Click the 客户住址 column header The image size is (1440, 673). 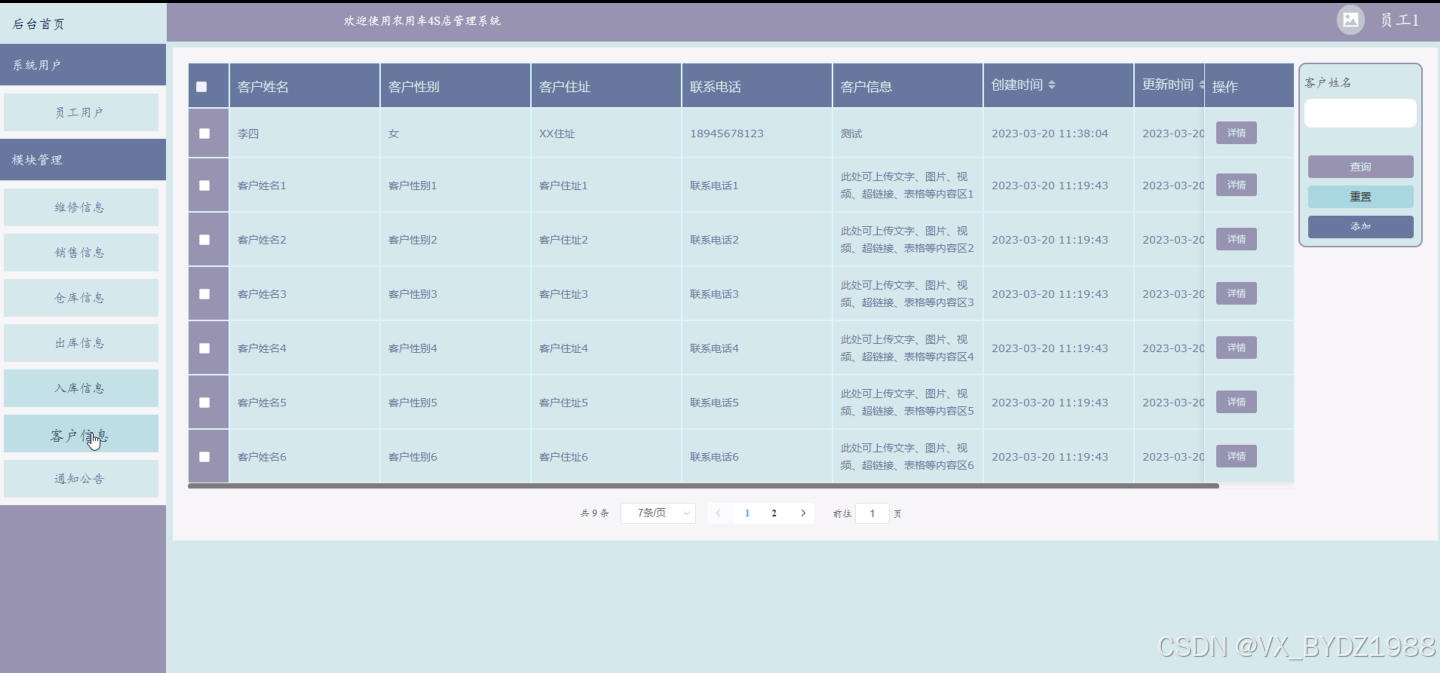606,86
